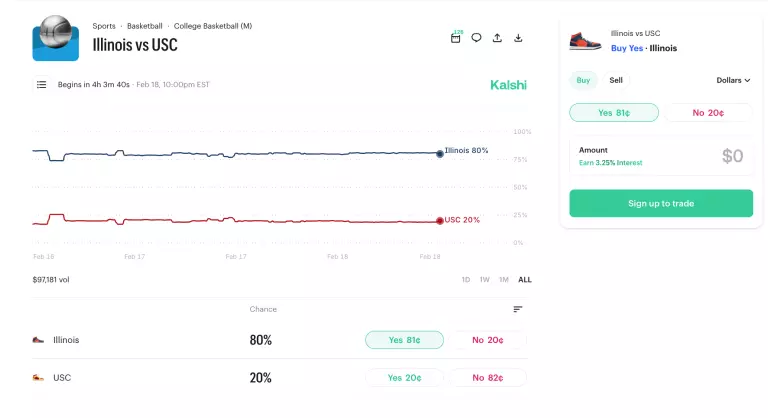This screenshot has height=418, width=768.
Task: Open the Dollars dropdown
Action: (733, 80)
